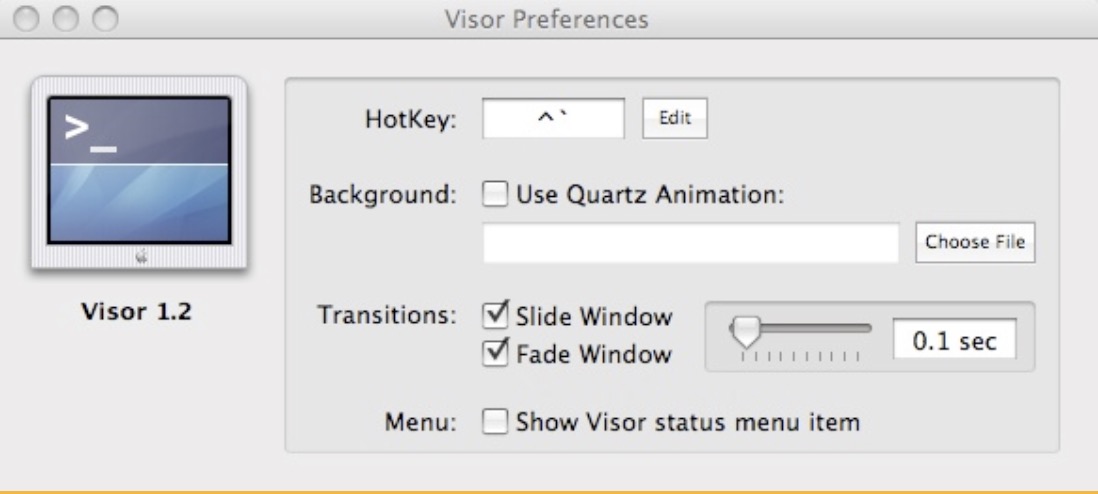
Task: Uncheck the Slide Window option
Action: [496, 316]
